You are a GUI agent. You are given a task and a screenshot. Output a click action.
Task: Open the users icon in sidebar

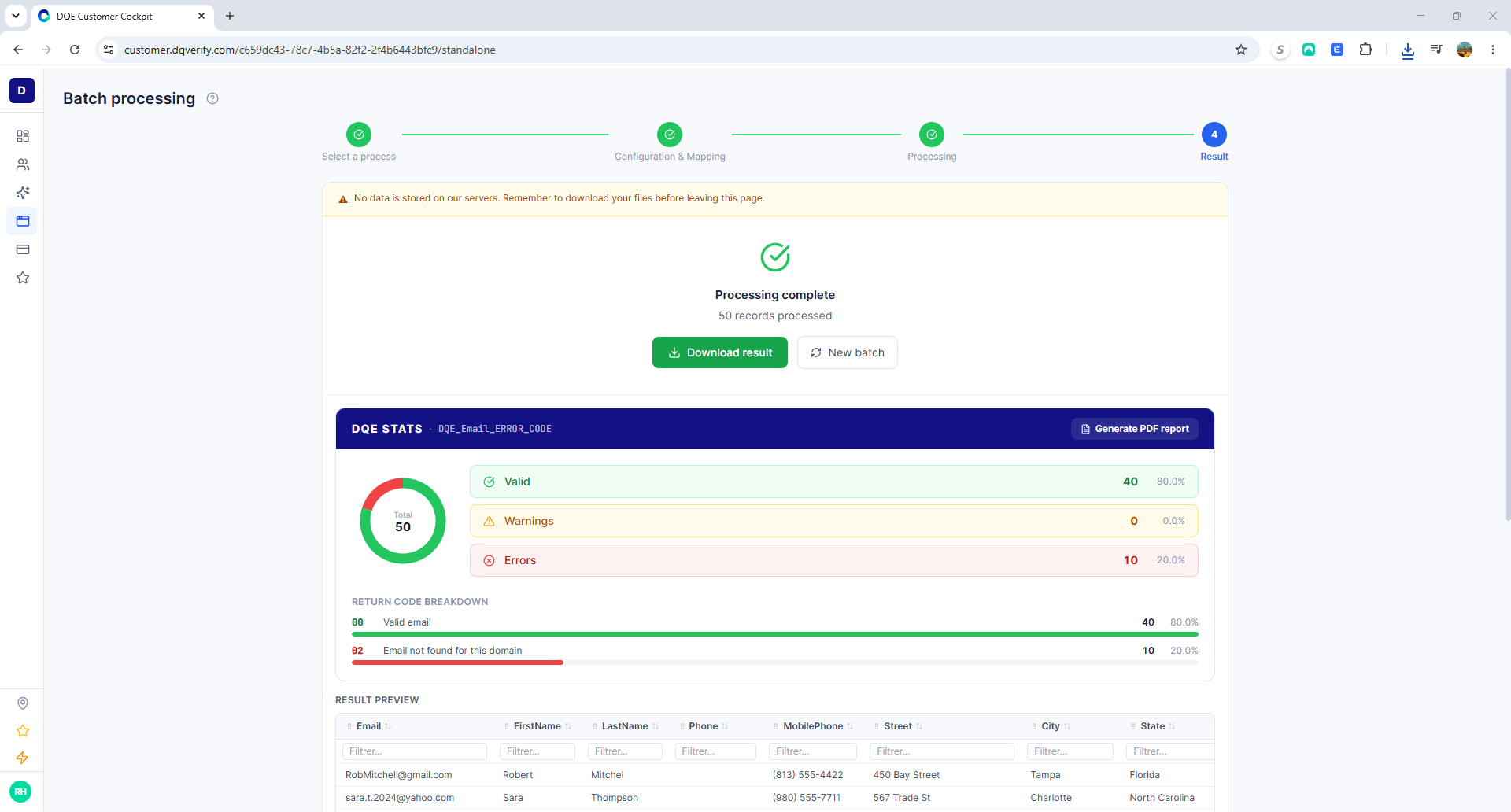point(23,164)
